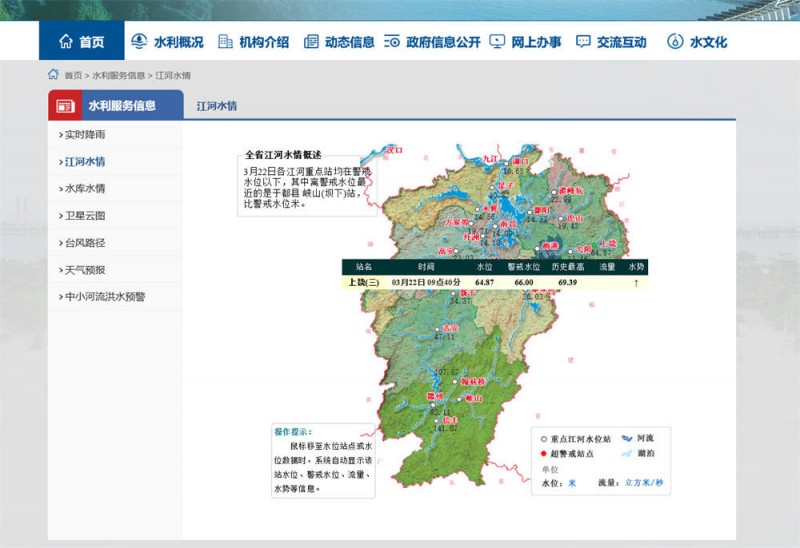
Task: Open the 水利概况 menu
Action: 167,41
